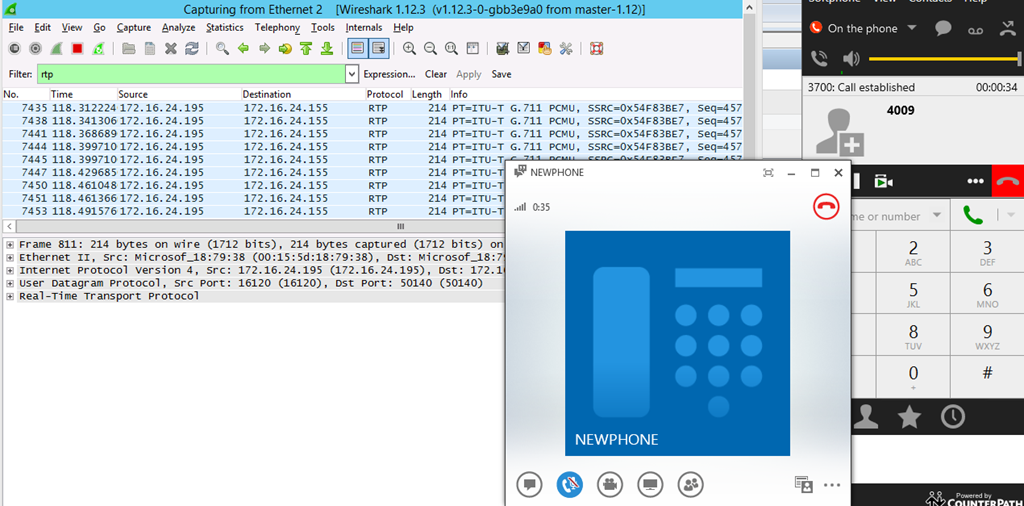Close this capture file with X icon
Screen dimensions: 1024x506
point(170,48)
